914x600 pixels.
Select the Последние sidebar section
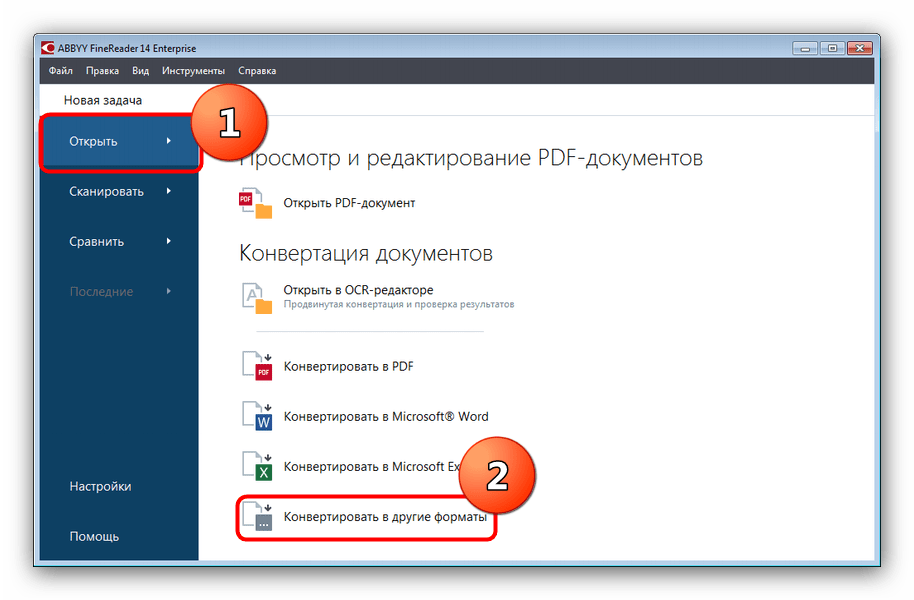click(119, 292)
